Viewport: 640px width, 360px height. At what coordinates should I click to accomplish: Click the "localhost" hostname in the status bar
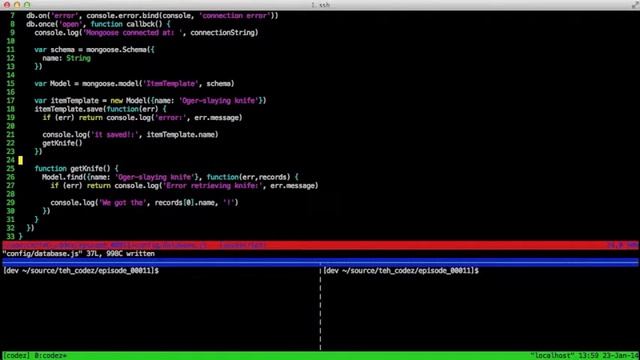tap(552, 356)
